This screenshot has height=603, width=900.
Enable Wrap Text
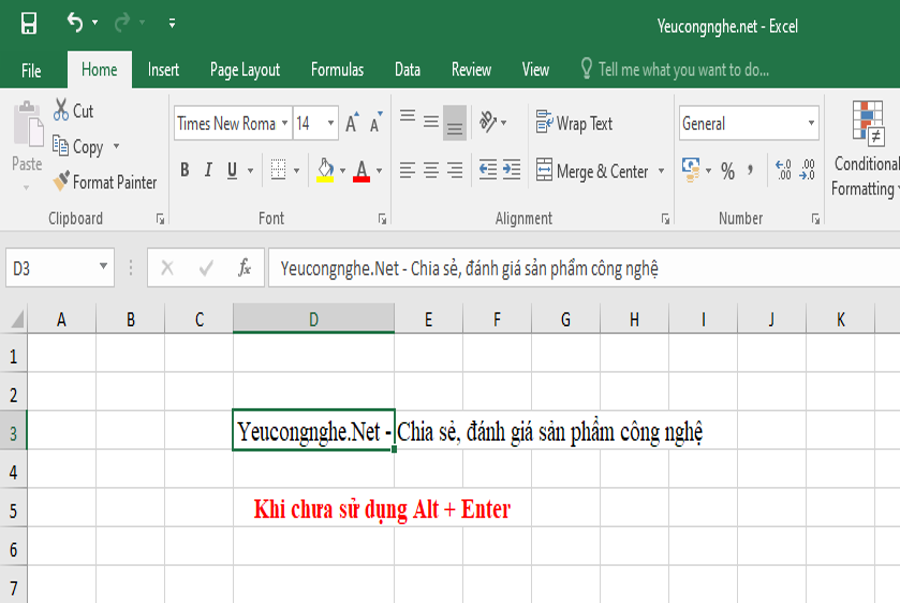point(574,123)
